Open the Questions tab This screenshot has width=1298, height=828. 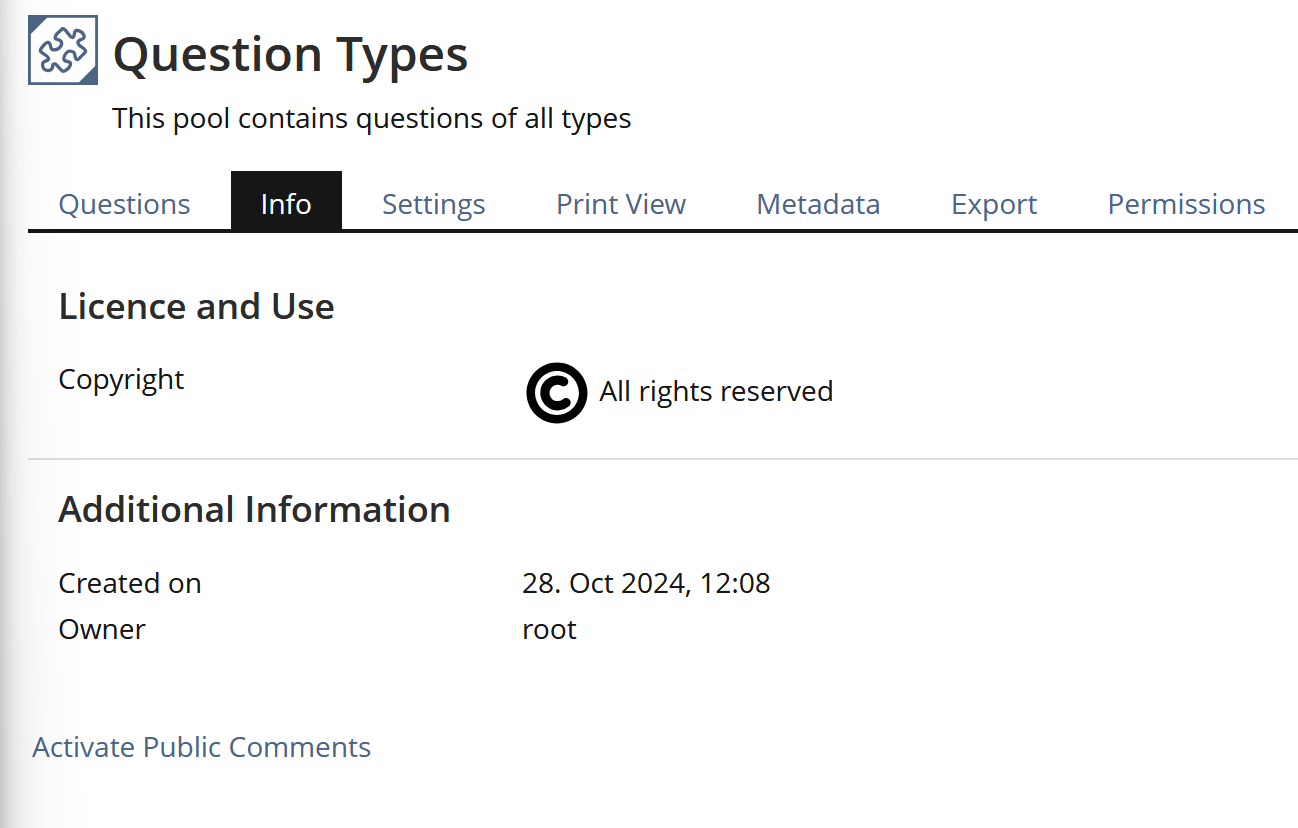[x=124, y=204]
